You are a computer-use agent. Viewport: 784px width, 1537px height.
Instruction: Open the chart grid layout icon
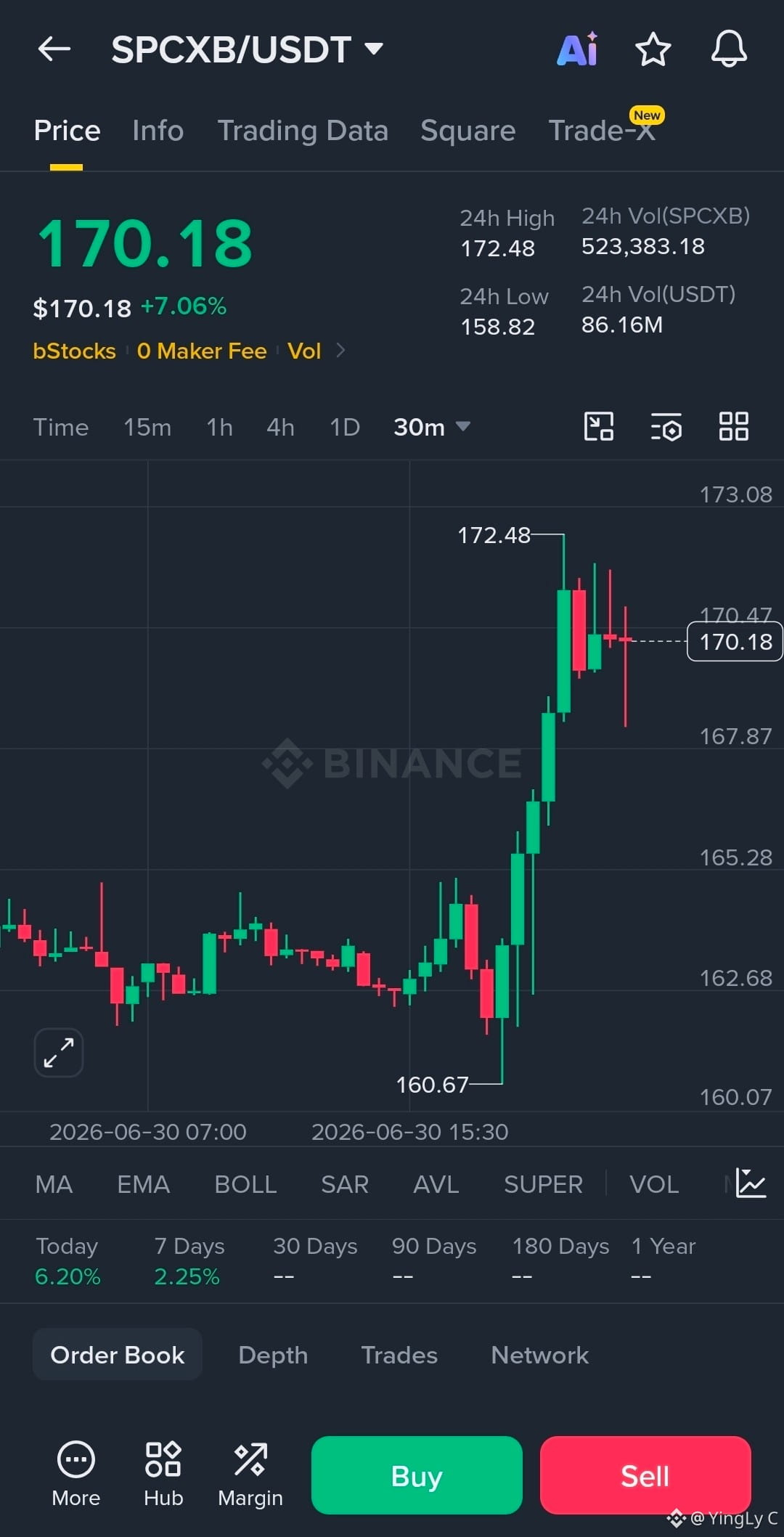tap(734, 426)
